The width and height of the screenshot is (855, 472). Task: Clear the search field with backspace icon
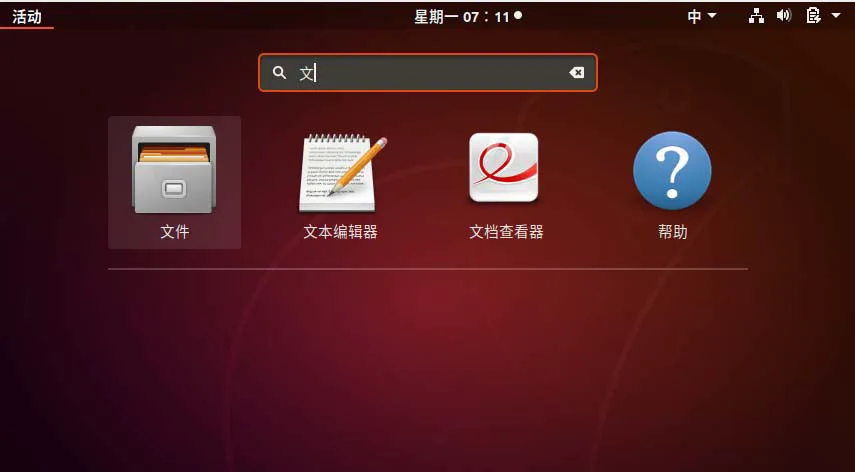pos(576,72)
